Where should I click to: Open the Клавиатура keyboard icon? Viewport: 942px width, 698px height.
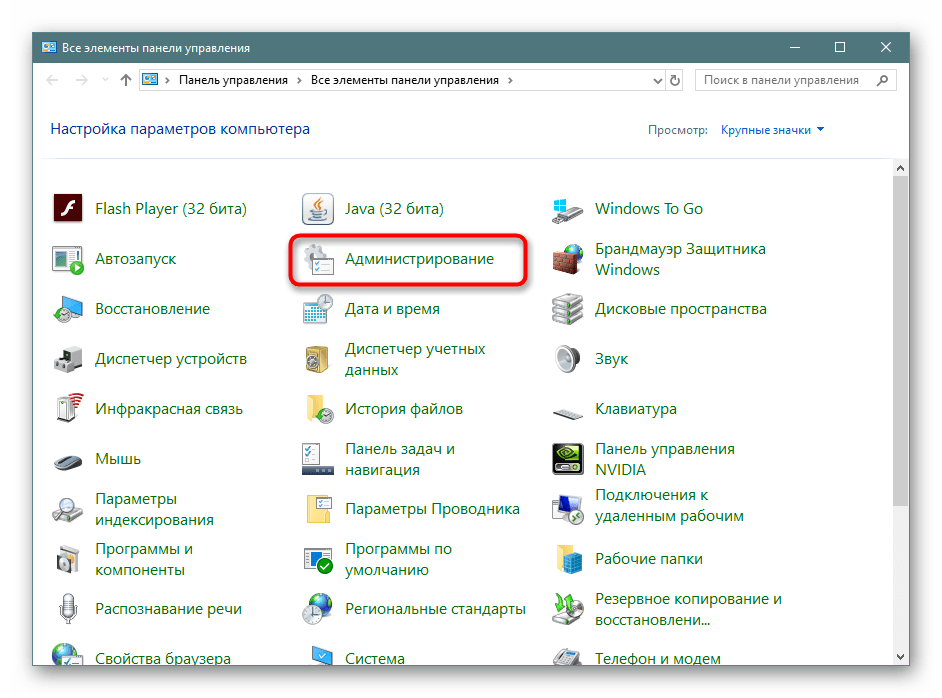pos(568,414)
